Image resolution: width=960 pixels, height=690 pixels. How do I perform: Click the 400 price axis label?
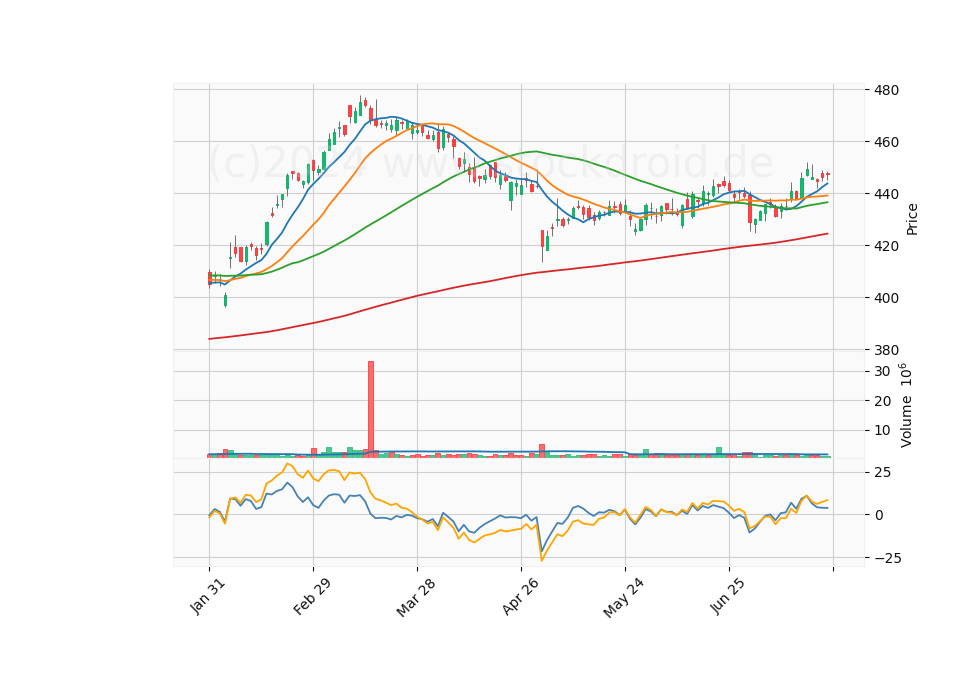coord(885,298)
